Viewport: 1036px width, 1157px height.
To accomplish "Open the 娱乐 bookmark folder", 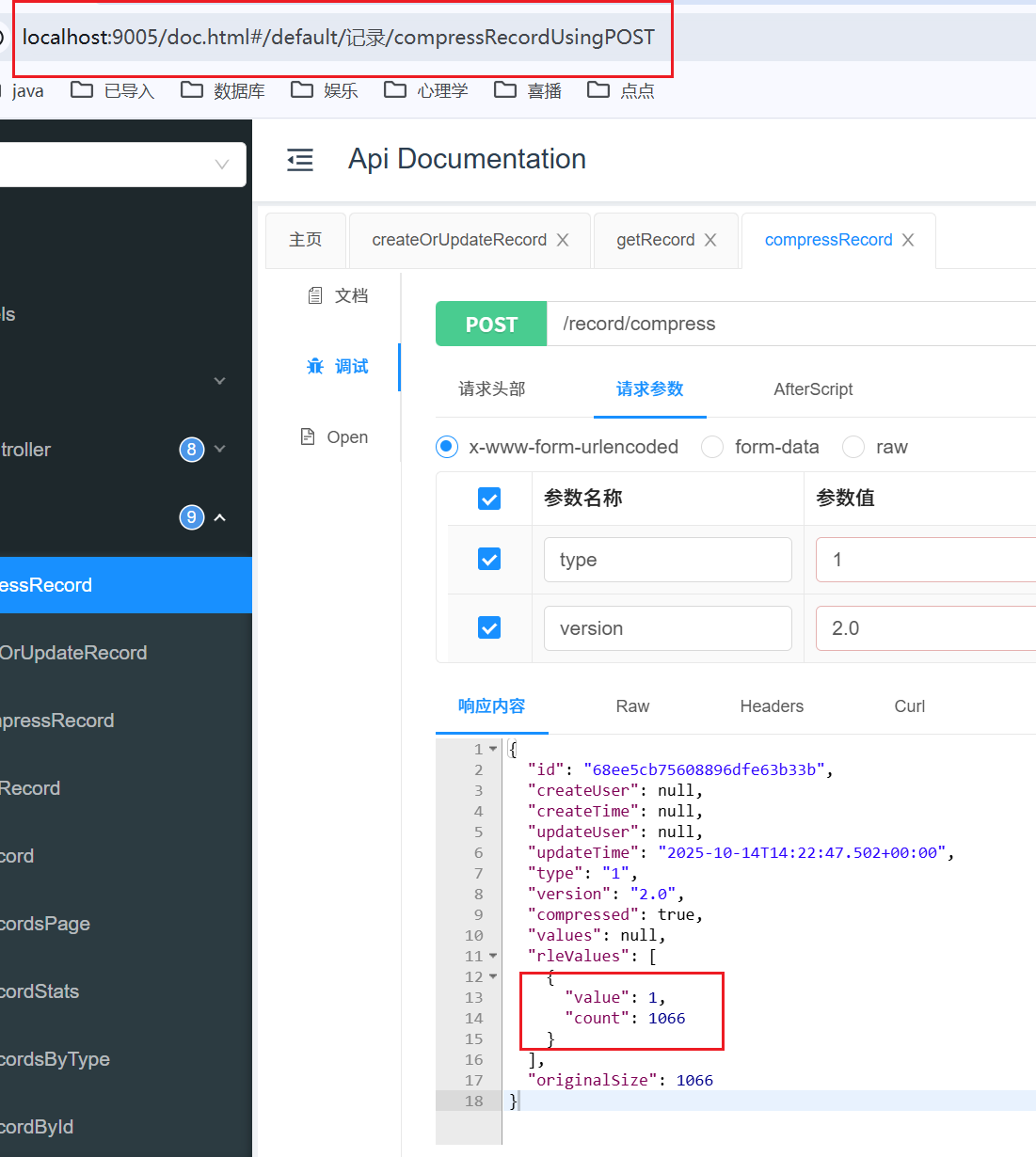I will [325, 90].
